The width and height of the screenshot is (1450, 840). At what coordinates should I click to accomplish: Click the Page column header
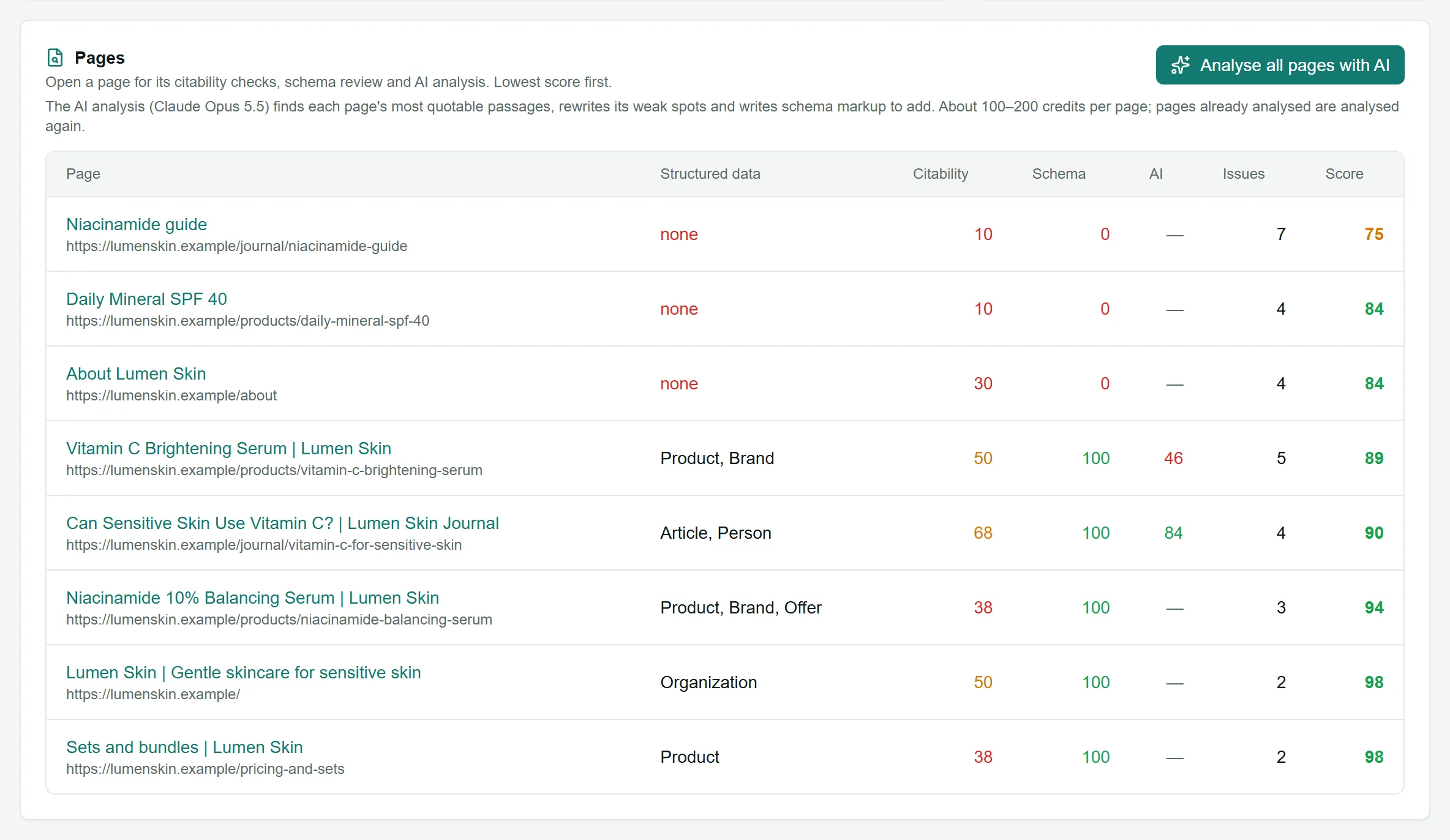[x=83, y=174]
